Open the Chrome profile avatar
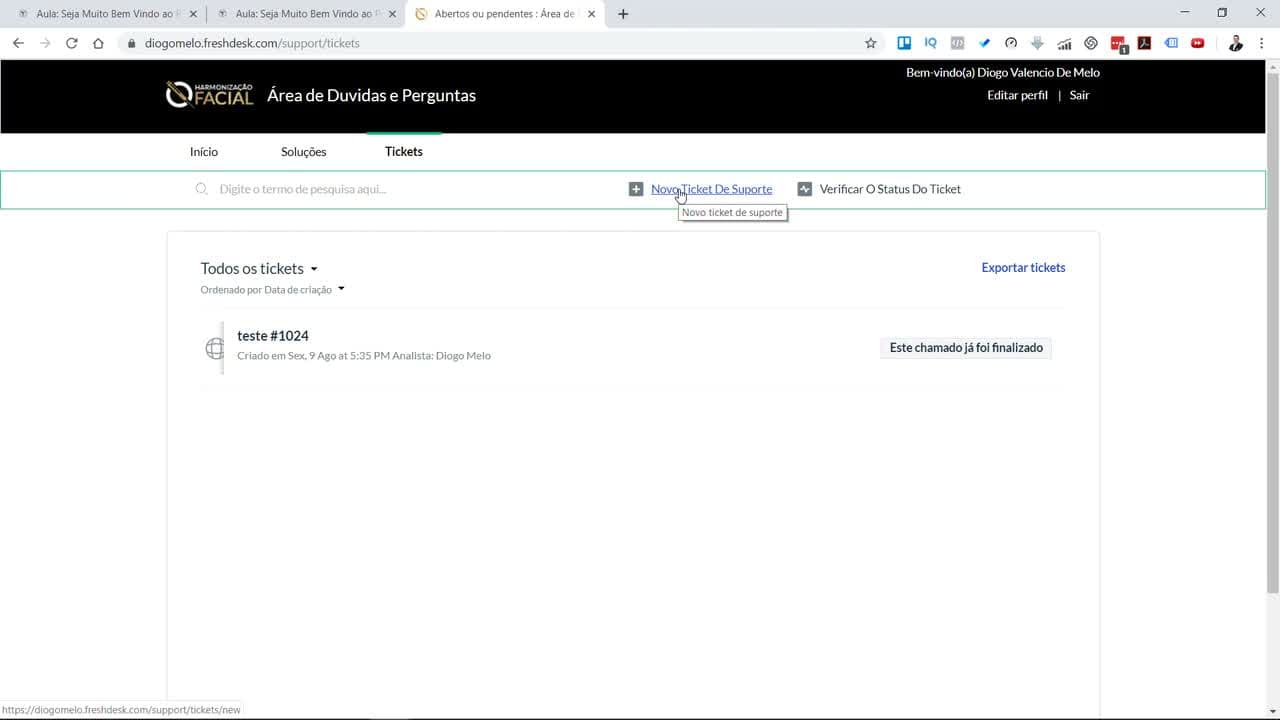1280x720 pixels. coord(1236,43)
